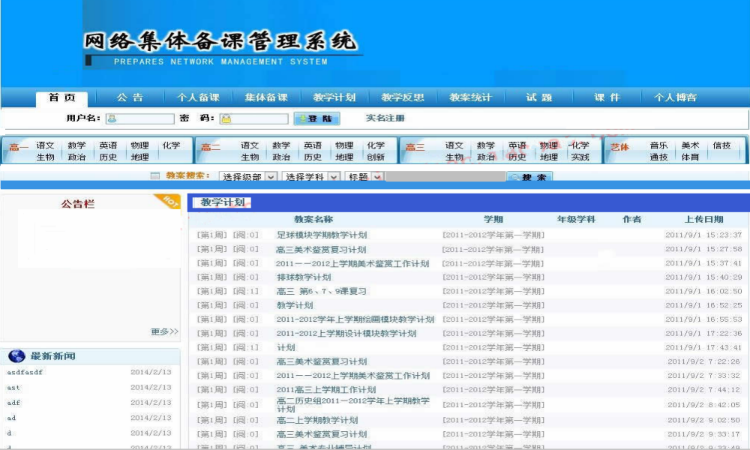Open 高一 生物 subject link
Screen dimensions: 750x450
pyautogui.click(x=45, y=157)
